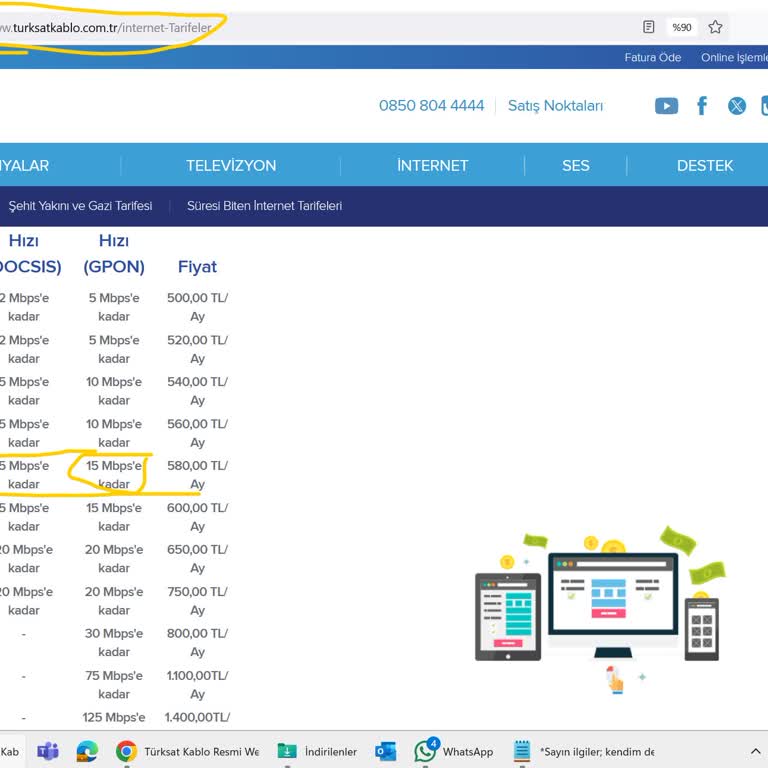Select the 560,00 TL/Ay price cell
The width and height of the screenshot is (768, 768).
[197, 433]
